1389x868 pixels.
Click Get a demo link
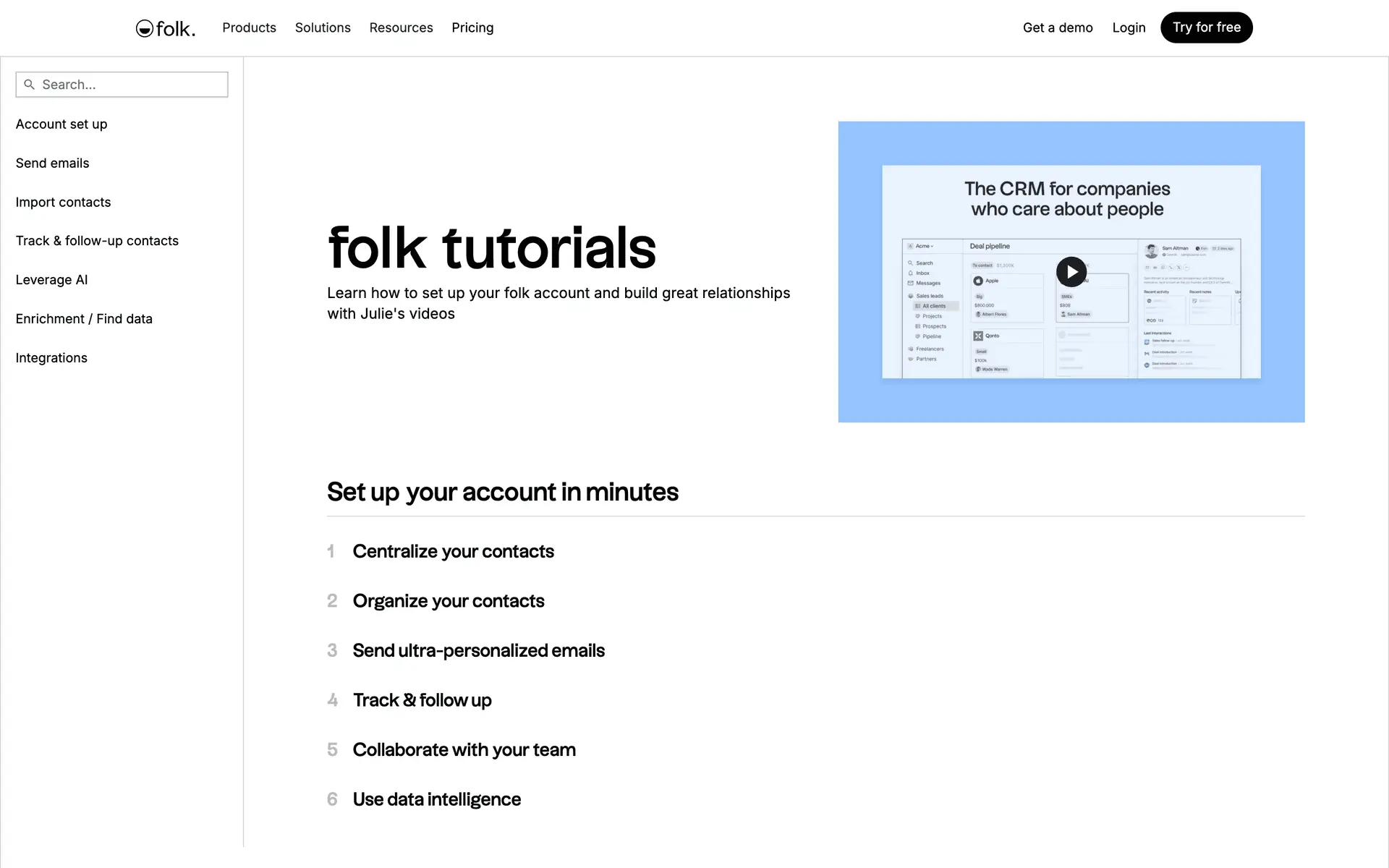[x=1057, y=27]
